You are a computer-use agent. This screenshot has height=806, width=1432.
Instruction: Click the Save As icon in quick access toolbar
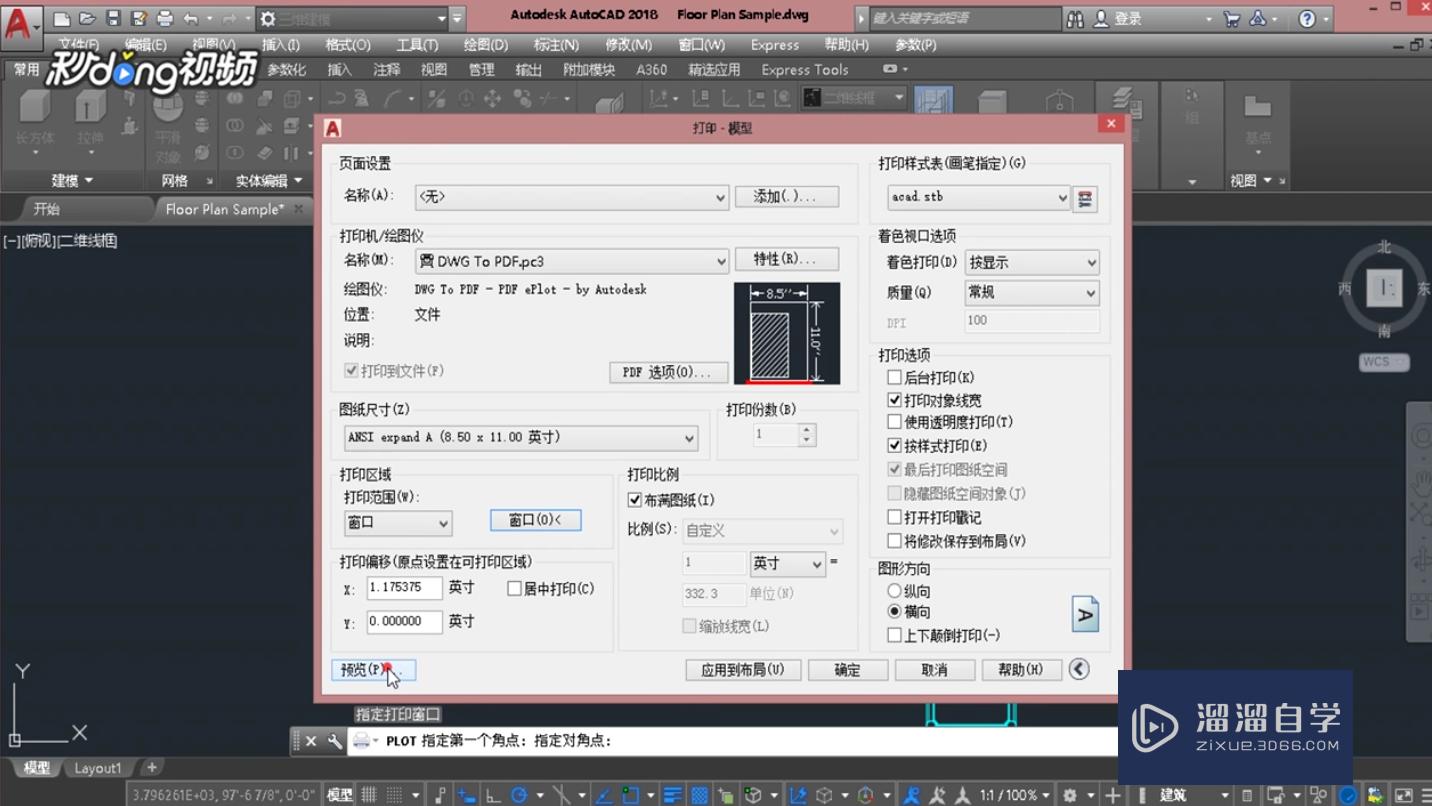coord(139,19)
